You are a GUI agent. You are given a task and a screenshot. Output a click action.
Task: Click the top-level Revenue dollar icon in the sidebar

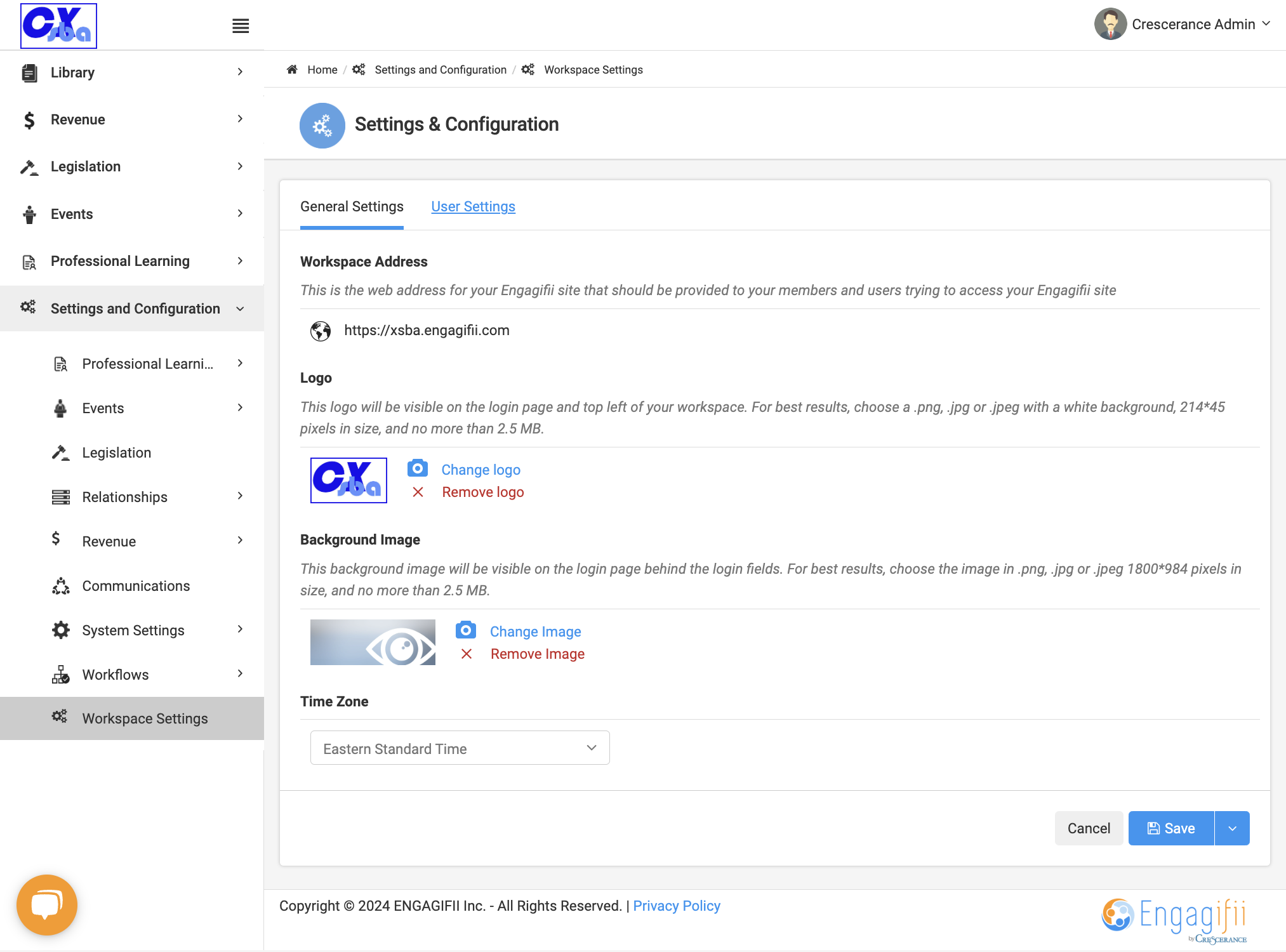(29, 120)
